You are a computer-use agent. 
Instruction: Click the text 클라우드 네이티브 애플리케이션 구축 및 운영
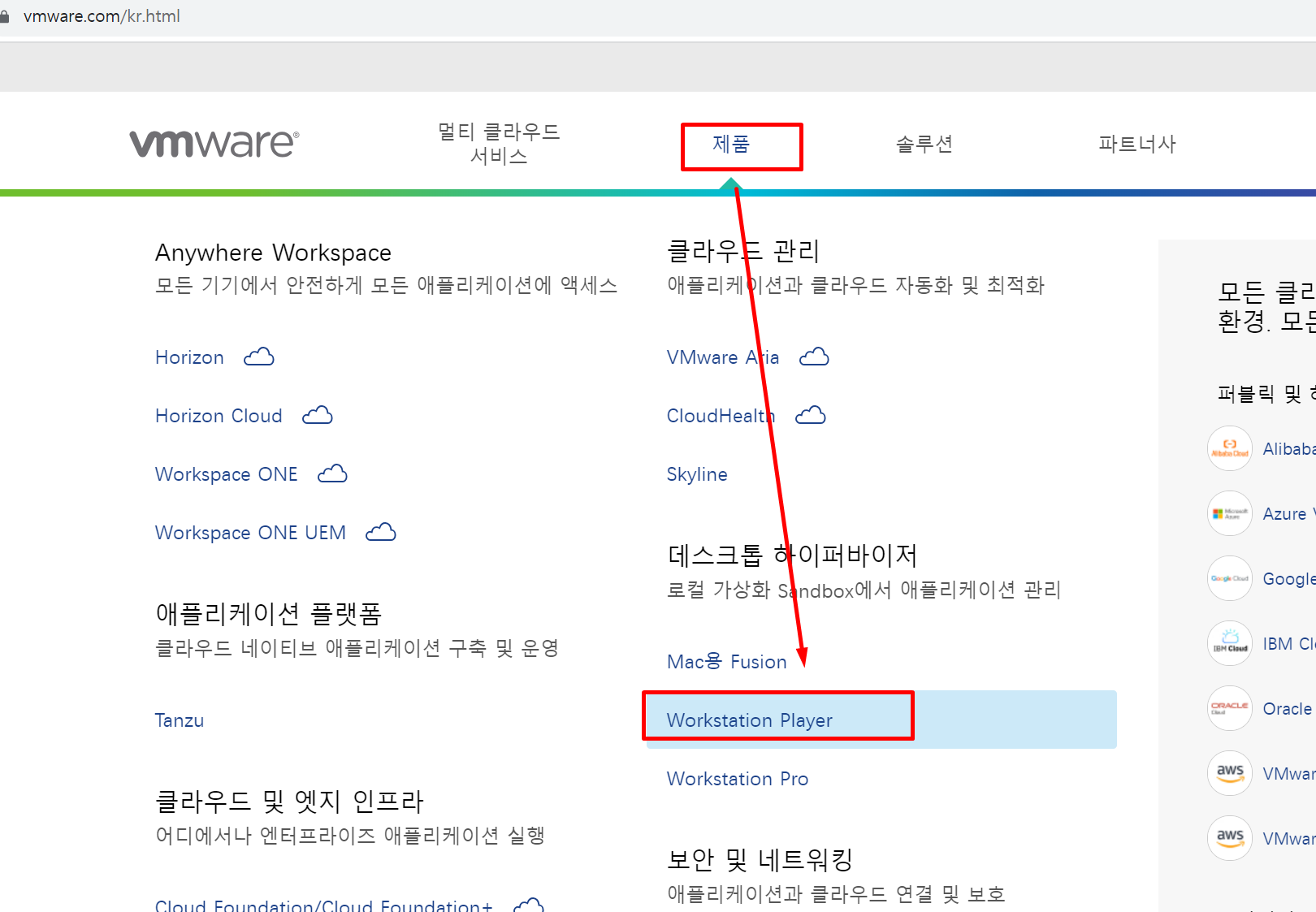point(357,648)
